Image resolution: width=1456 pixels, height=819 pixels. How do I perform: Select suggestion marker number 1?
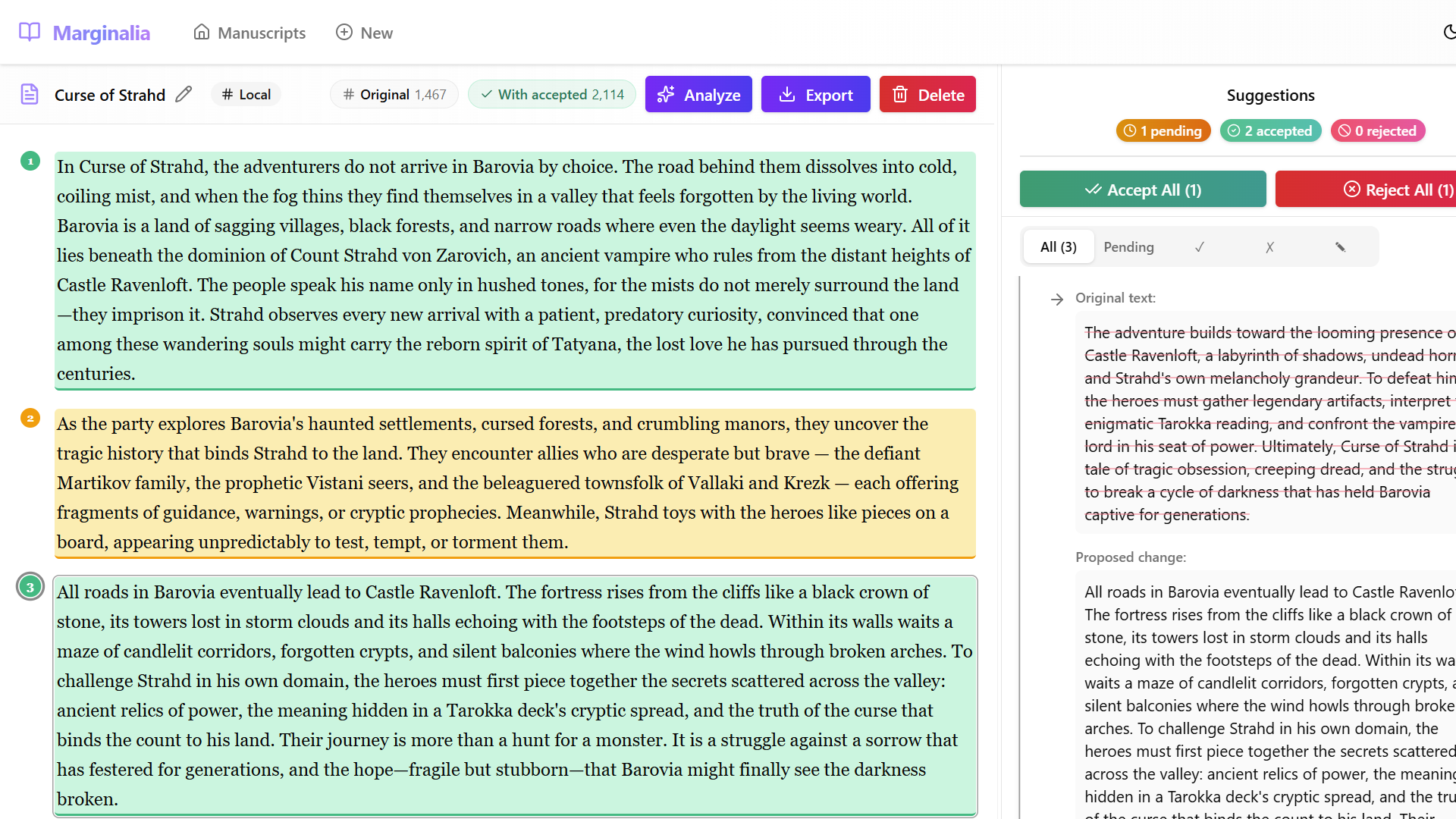click(30, 161)
